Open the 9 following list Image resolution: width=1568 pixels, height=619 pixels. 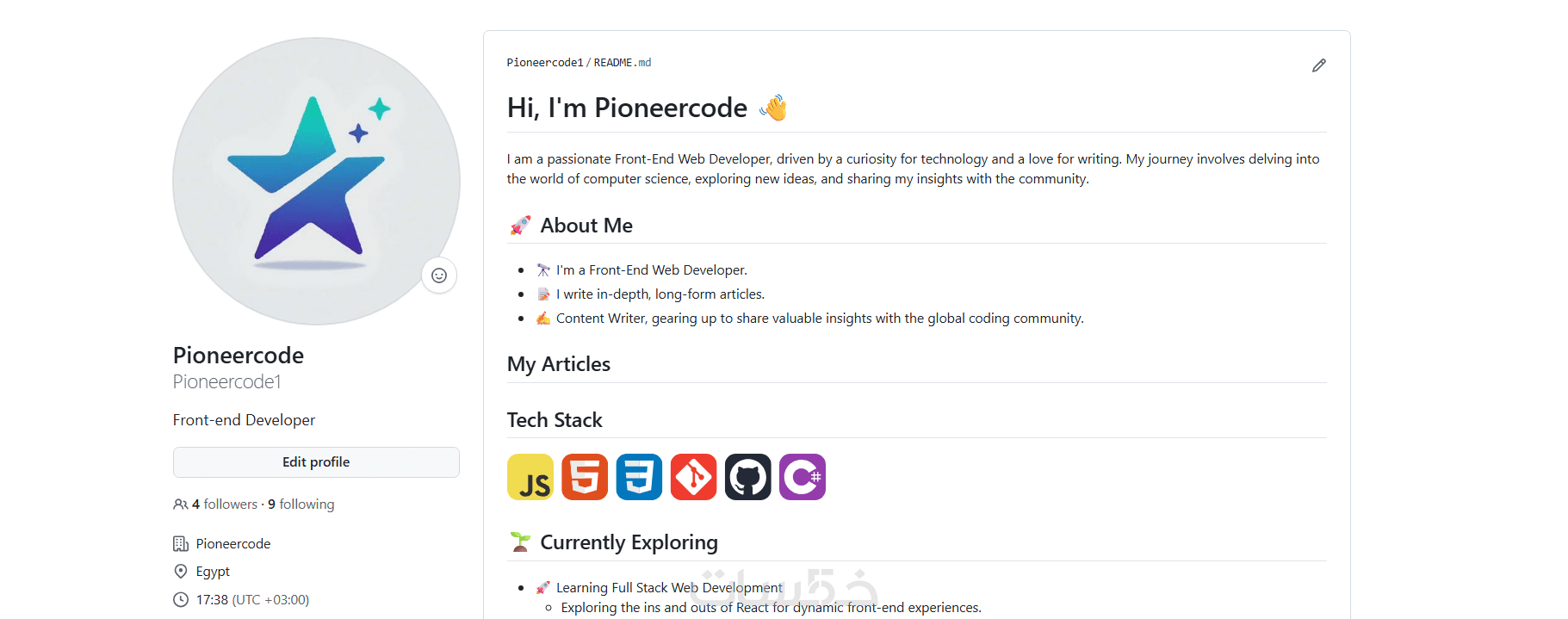[x=301, y=504]
